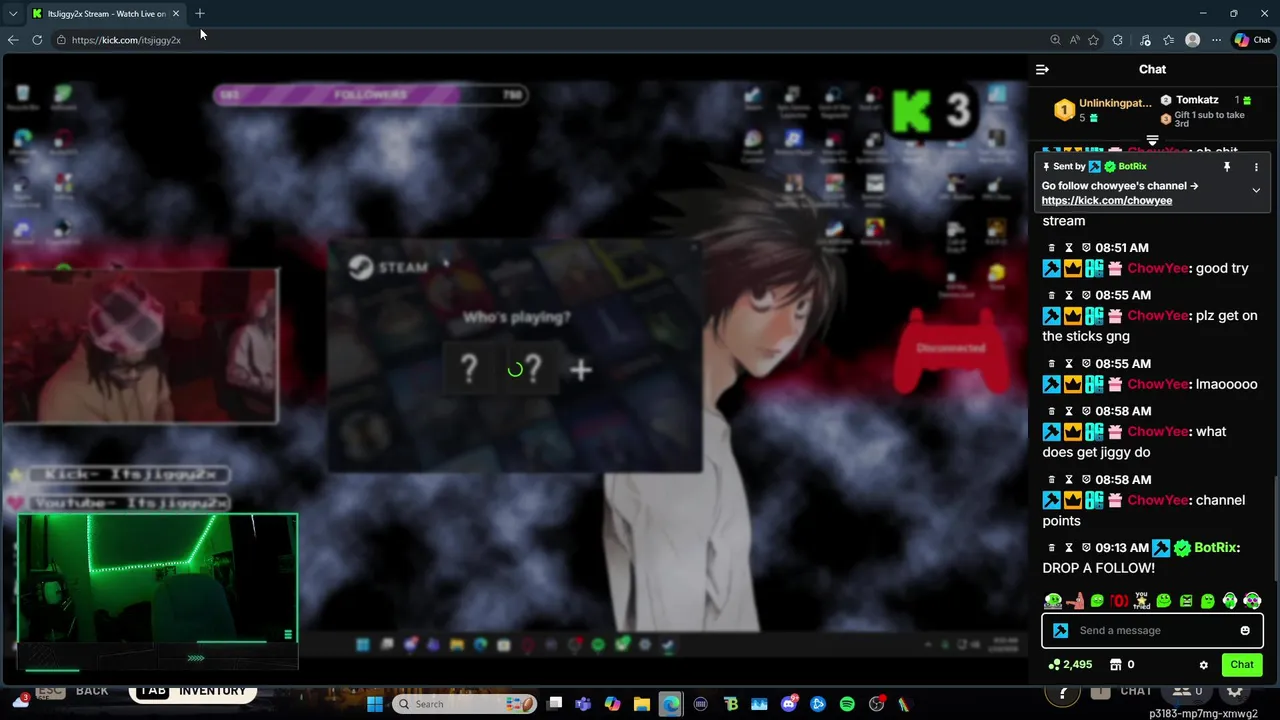The height and width of the screenshot is (720, 1280).
Task: Click the channel points balance 2,495
Action: click(x=1070, y=665)
